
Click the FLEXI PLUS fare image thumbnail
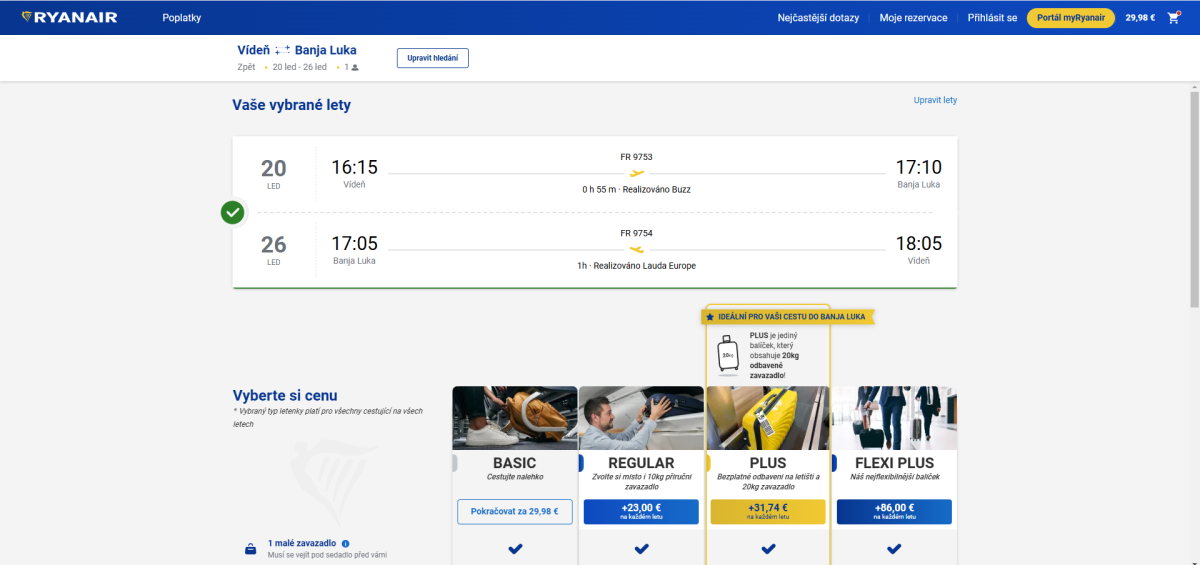894,418
